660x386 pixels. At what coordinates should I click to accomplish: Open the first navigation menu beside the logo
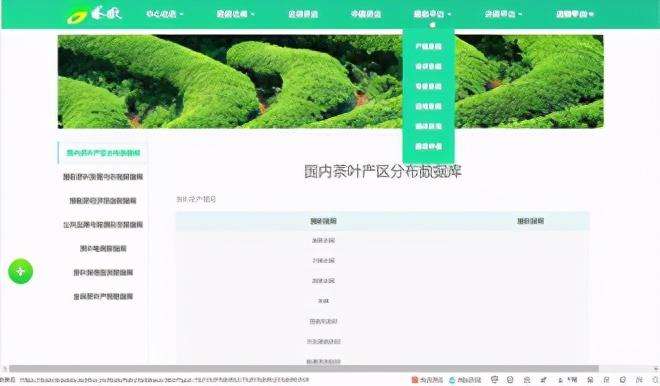(165, 14)
